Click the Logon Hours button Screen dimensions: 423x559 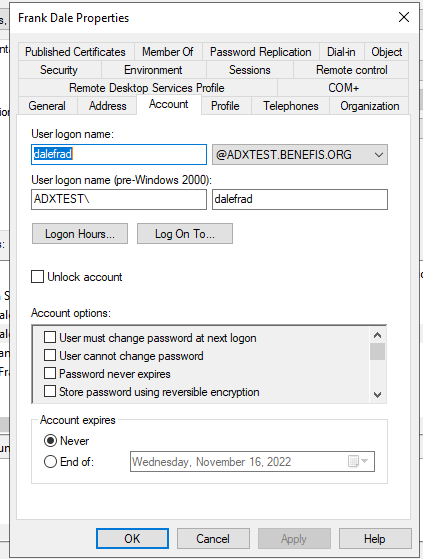click(80, 234)
